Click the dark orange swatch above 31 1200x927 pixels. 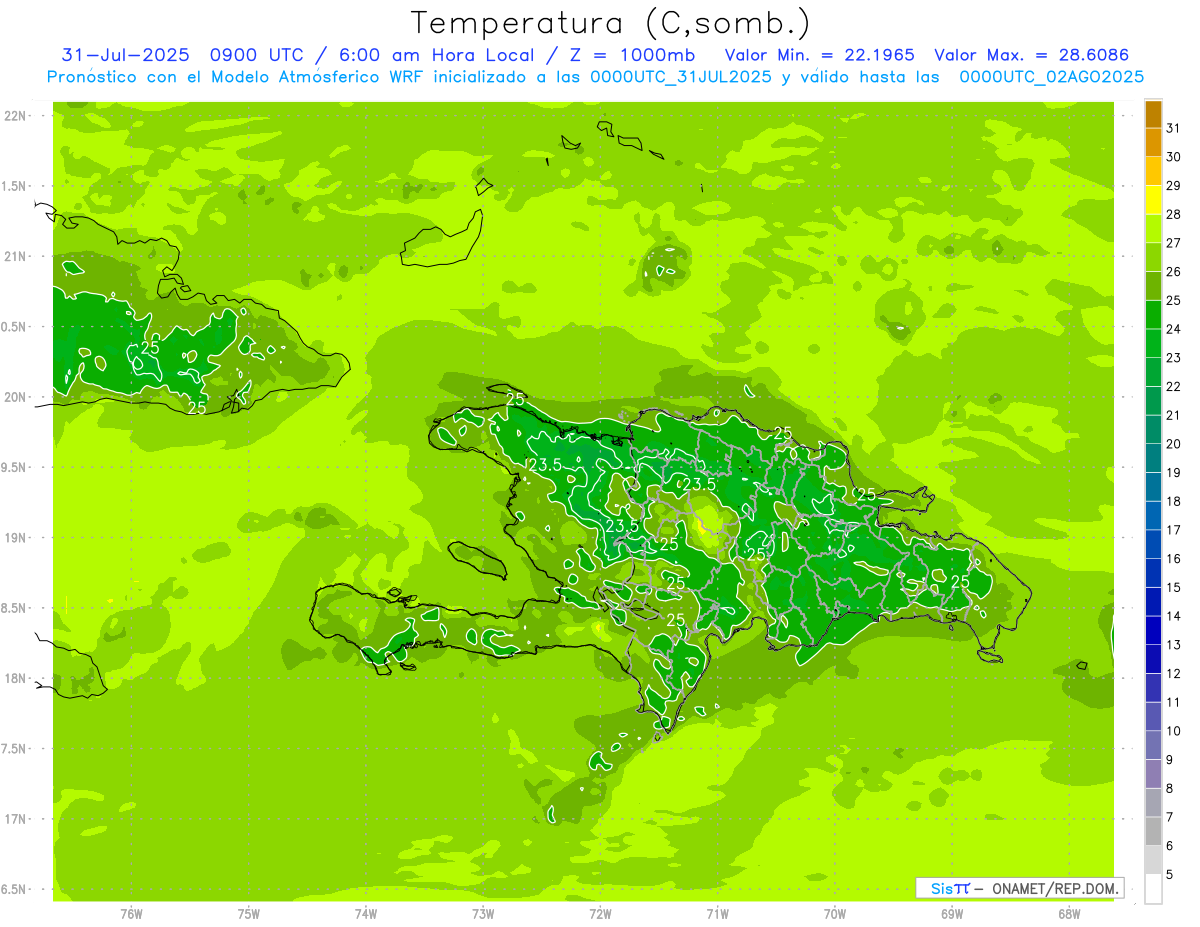pos(1154,114)
